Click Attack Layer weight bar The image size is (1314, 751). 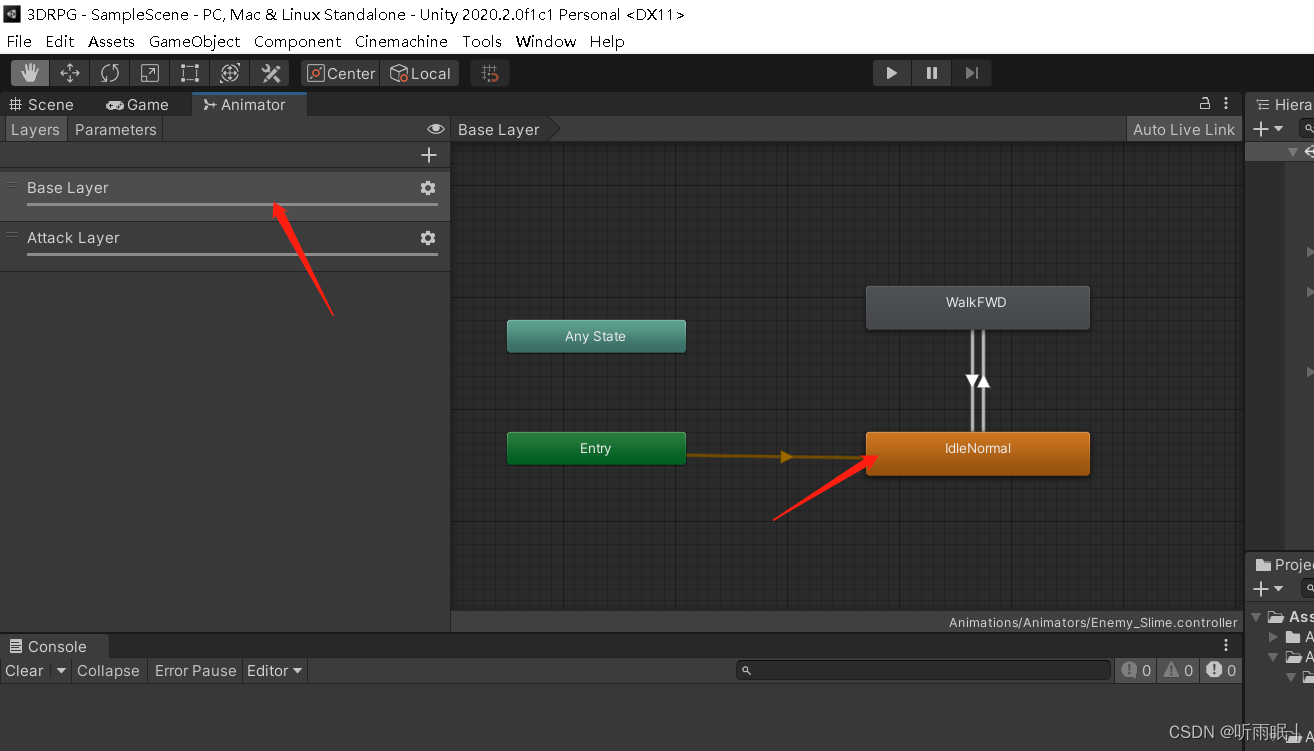coord(232,254)
